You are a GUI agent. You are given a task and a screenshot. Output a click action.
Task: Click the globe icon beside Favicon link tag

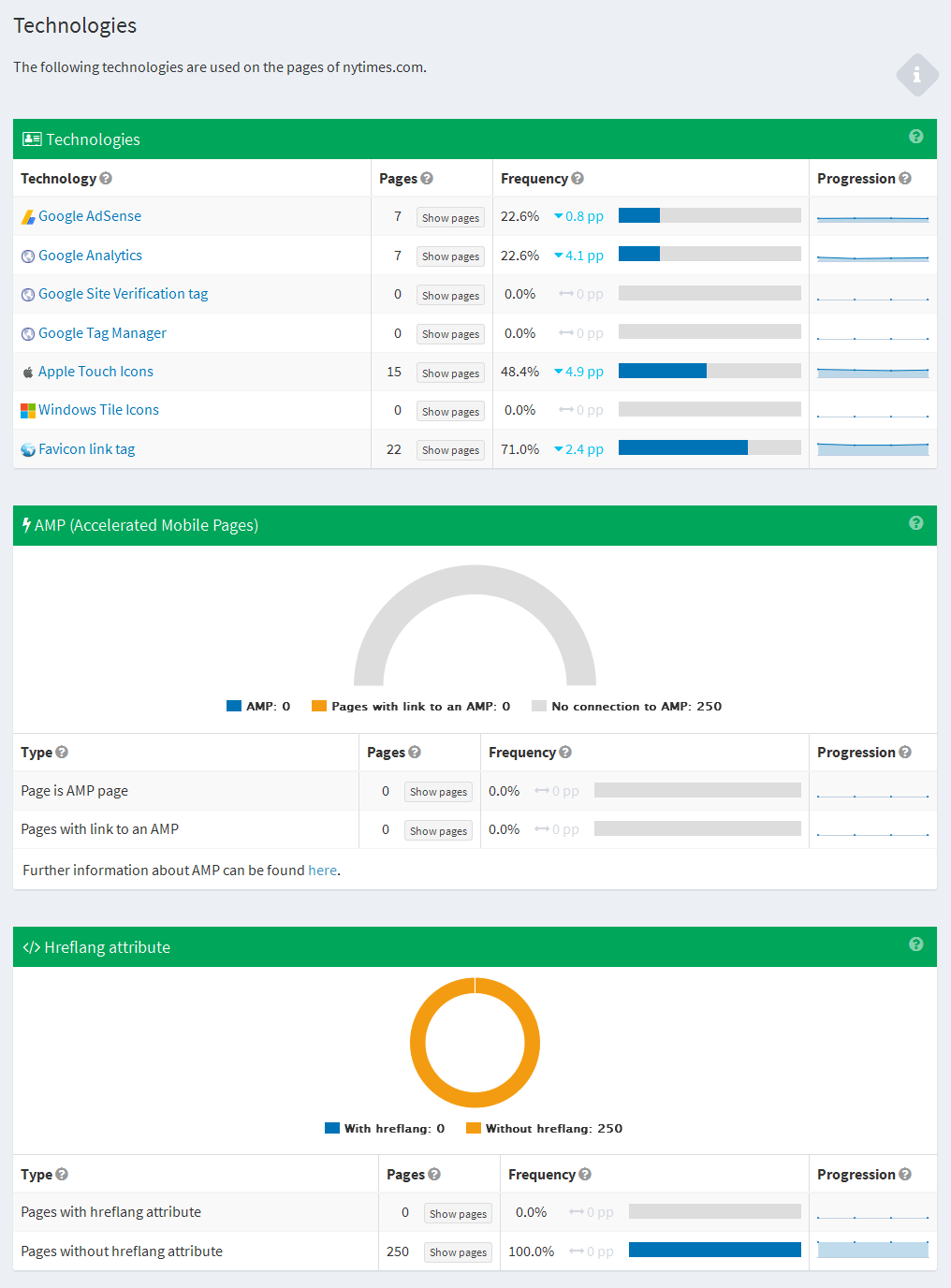click(x=27, y=449)
